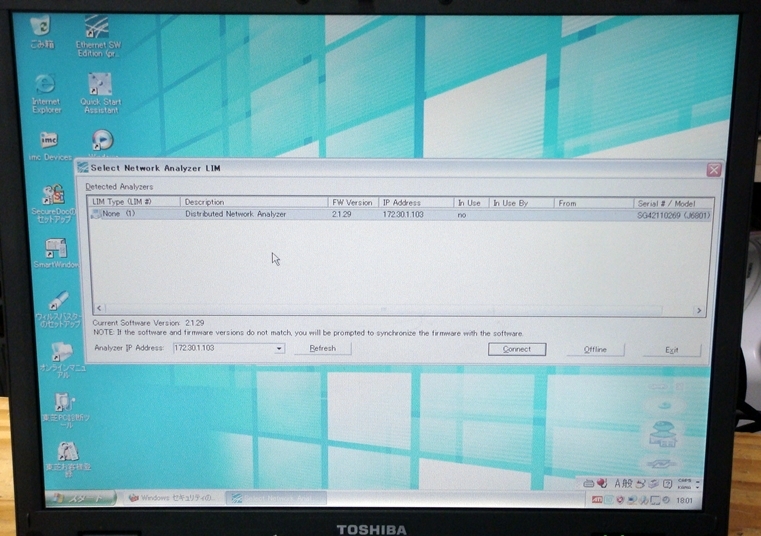Click the Connect button

pyautogui.click(x=517, y=349)
